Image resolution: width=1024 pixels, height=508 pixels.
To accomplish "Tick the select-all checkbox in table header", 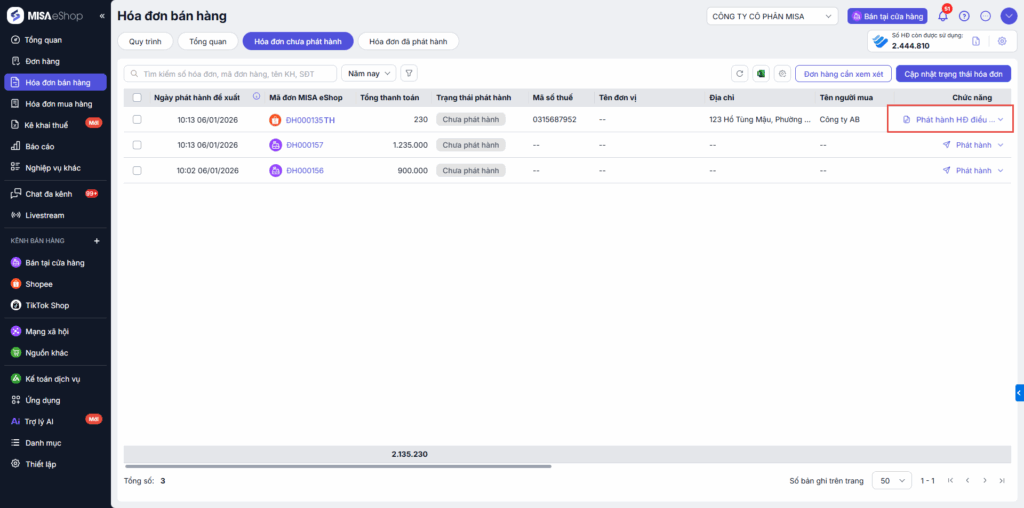I will [137, 97].
